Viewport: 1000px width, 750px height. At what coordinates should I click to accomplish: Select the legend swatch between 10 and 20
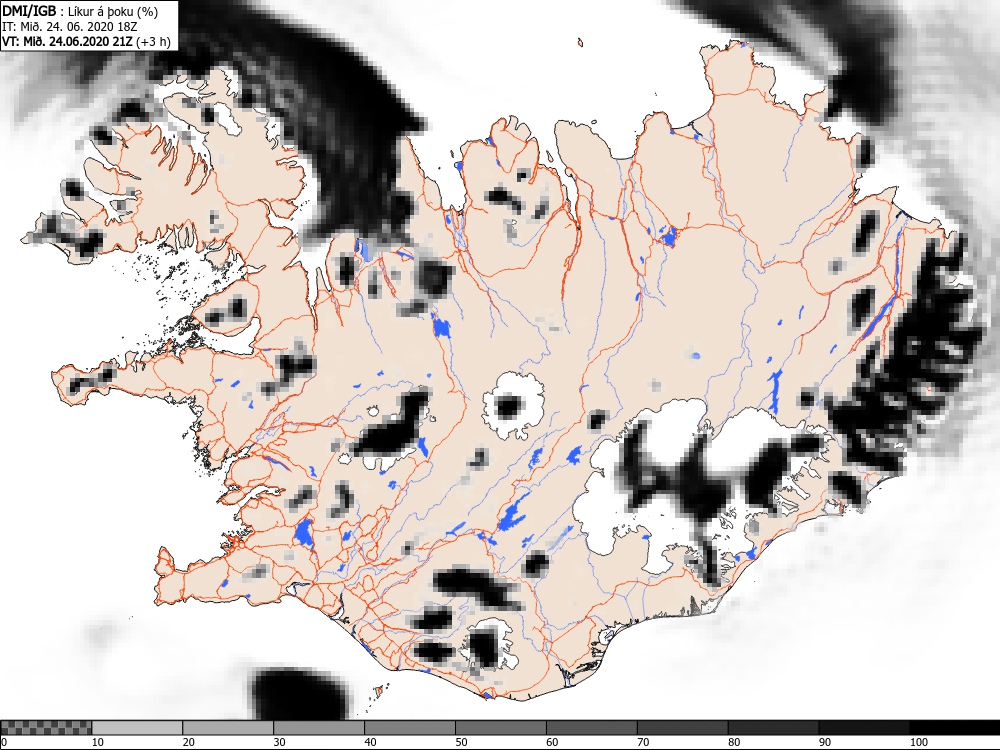[x=137, y=728]
